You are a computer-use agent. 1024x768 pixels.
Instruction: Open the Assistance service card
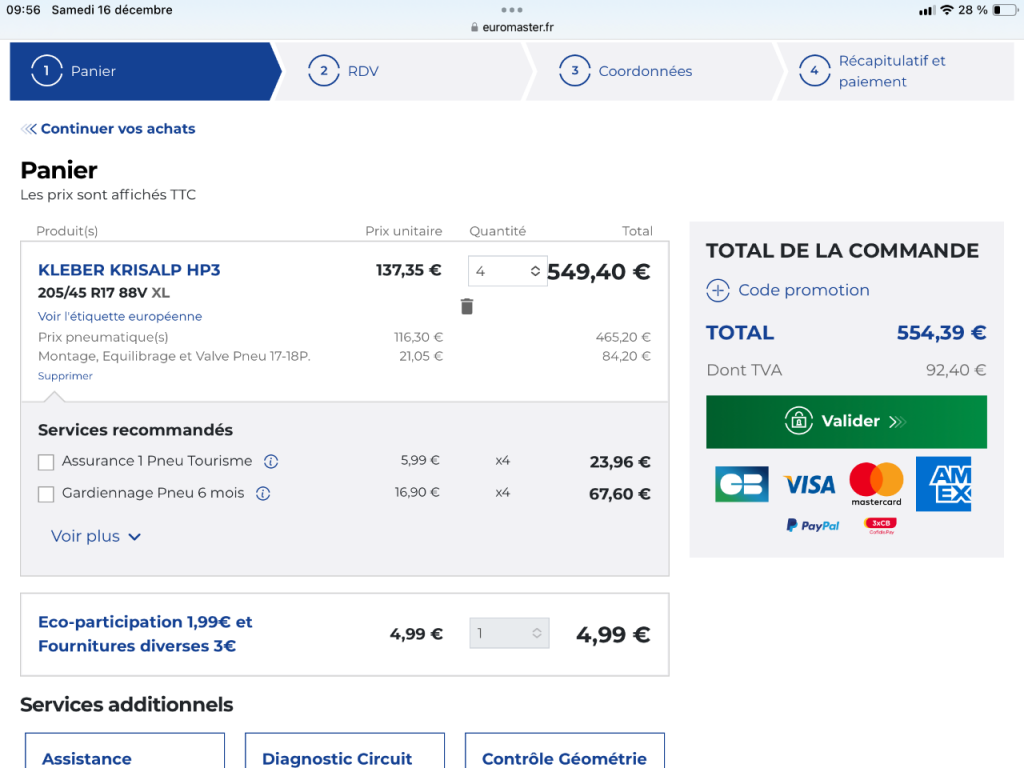tap(125, 750)
